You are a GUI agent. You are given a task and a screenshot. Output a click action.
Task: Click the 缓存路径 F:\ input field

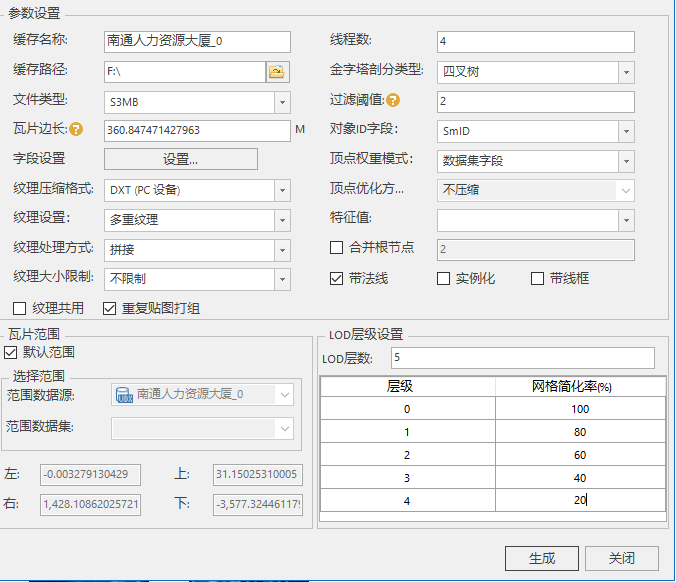click(185, 72)
